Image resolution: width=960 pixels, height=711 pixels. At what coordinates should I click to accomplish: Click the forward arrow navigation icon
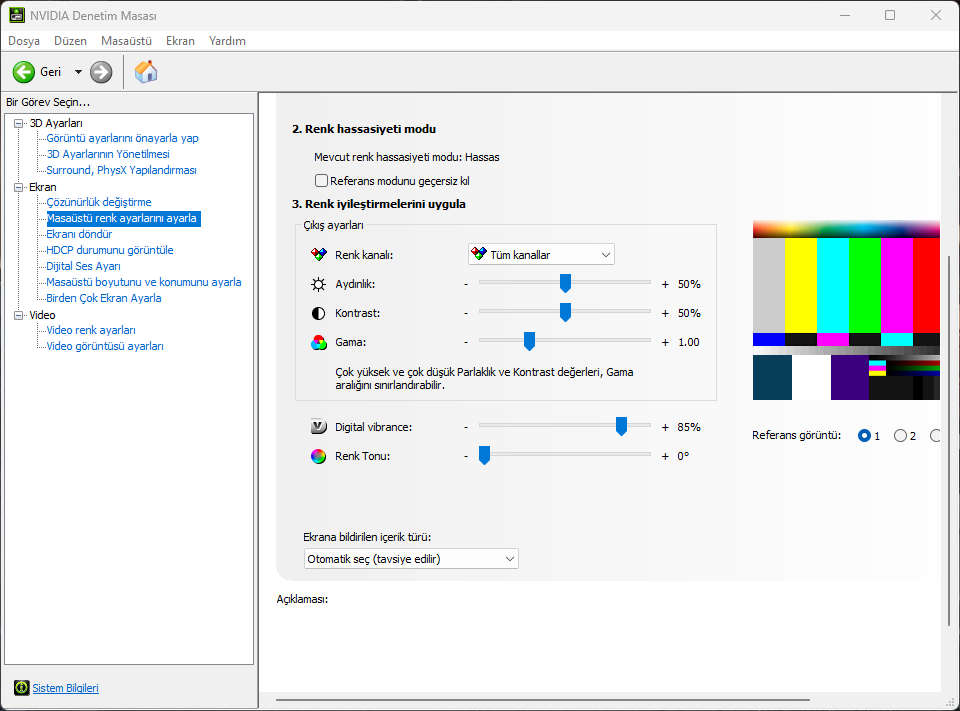[101, 72]
